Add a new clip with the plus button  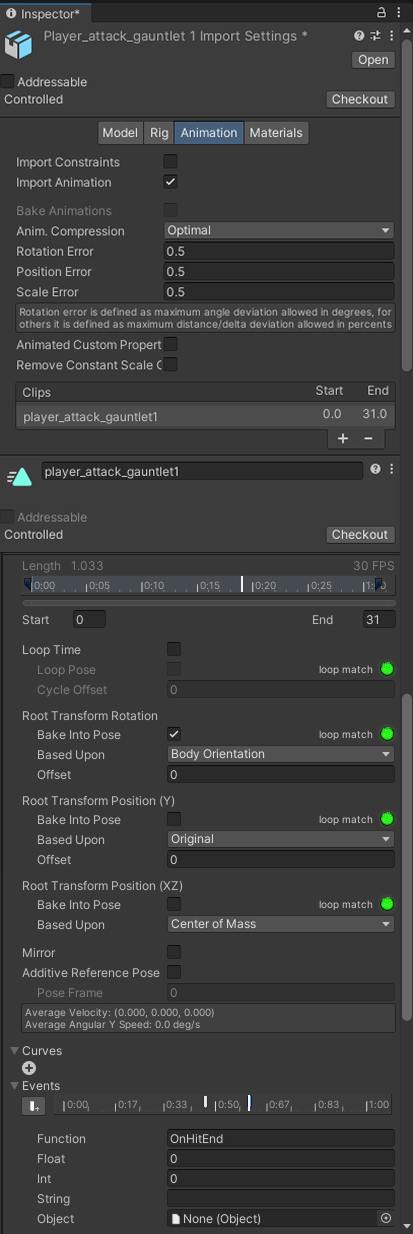tap(343, 438)
